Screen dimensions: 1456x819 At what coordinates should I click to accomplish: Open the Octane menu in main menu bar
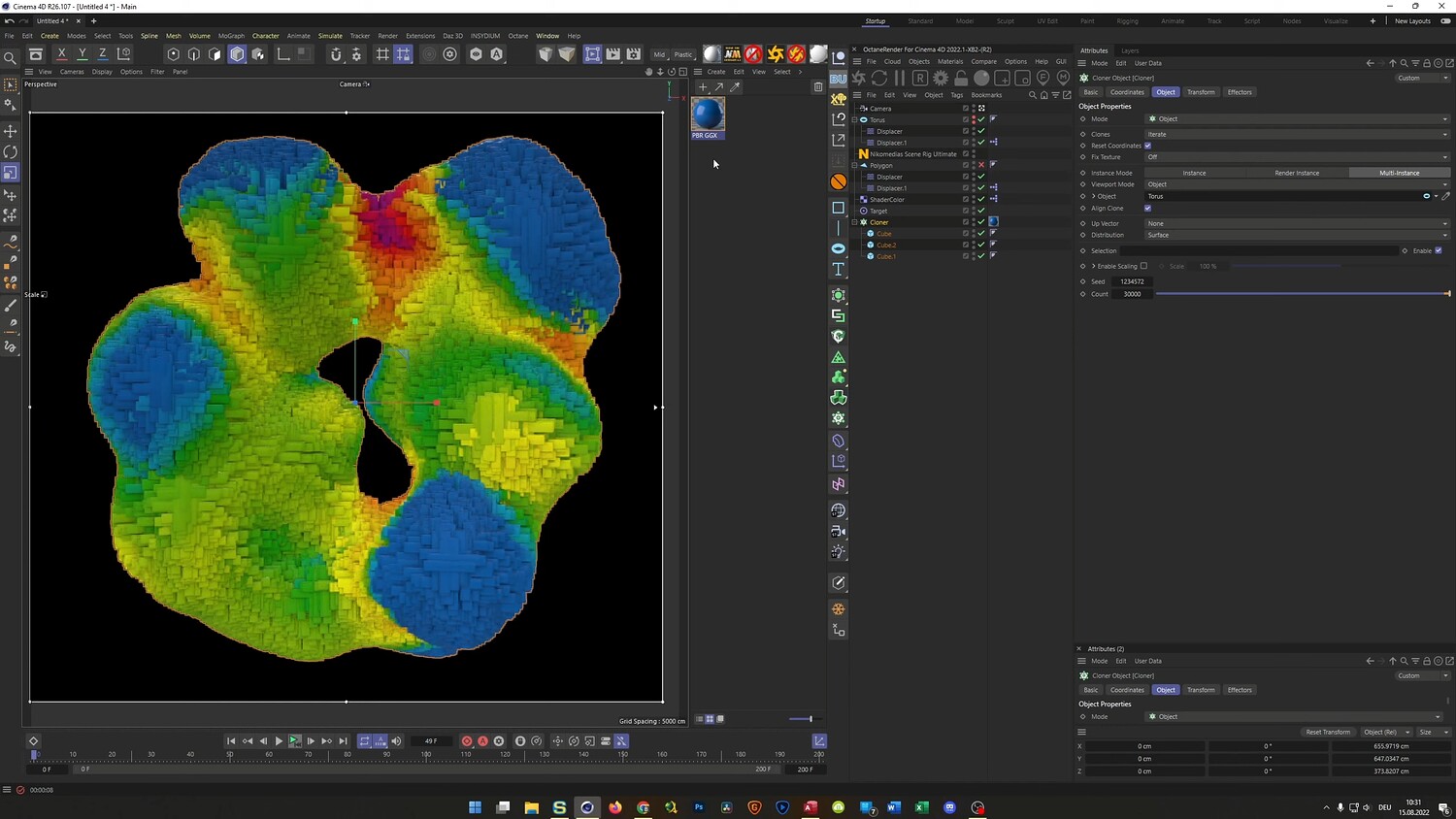coord(518,36)
